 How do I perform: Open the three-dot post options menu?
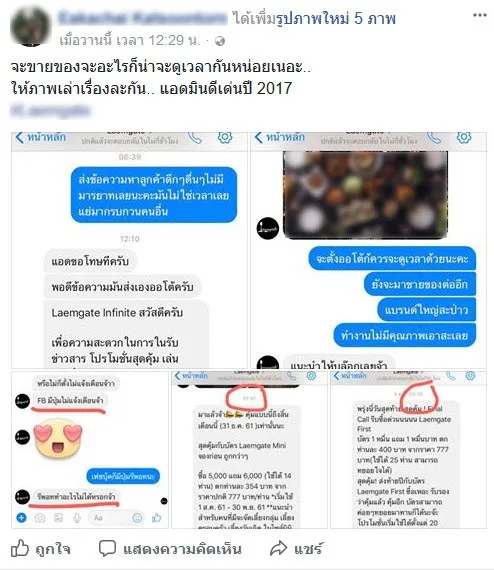pyautogui.click(x=479, y=15)
